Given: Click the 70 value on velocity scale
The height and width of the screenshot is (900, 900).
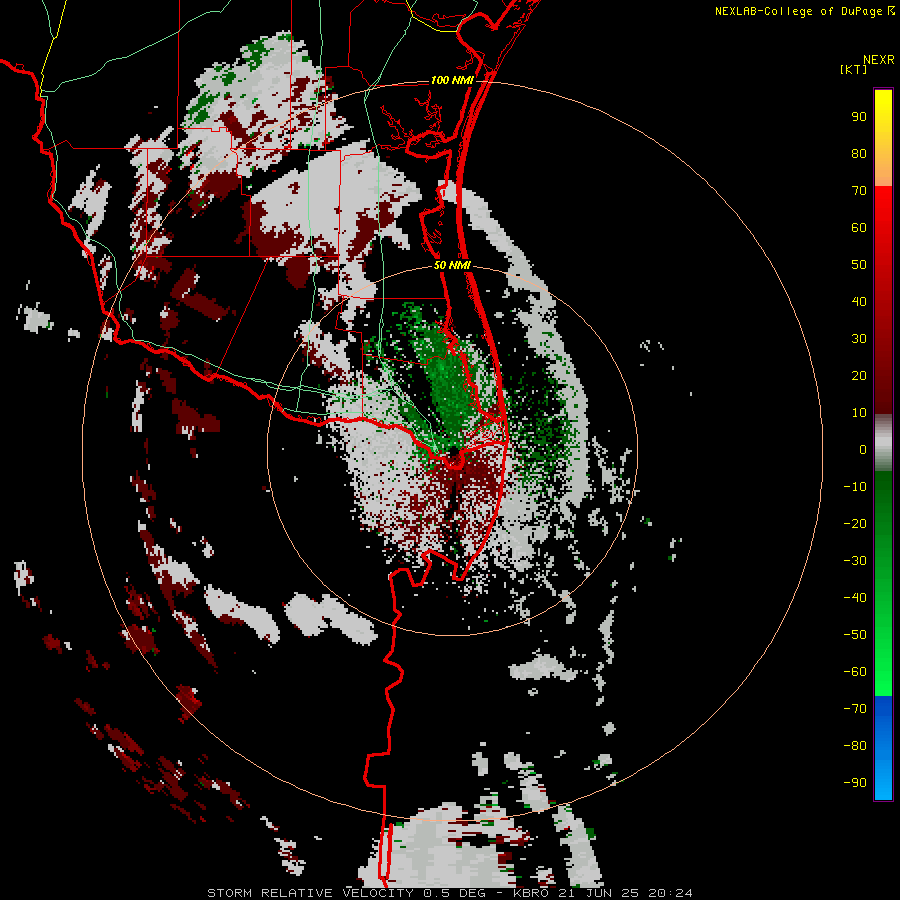Looking at the screenshot, I should [x=859, y=191].
